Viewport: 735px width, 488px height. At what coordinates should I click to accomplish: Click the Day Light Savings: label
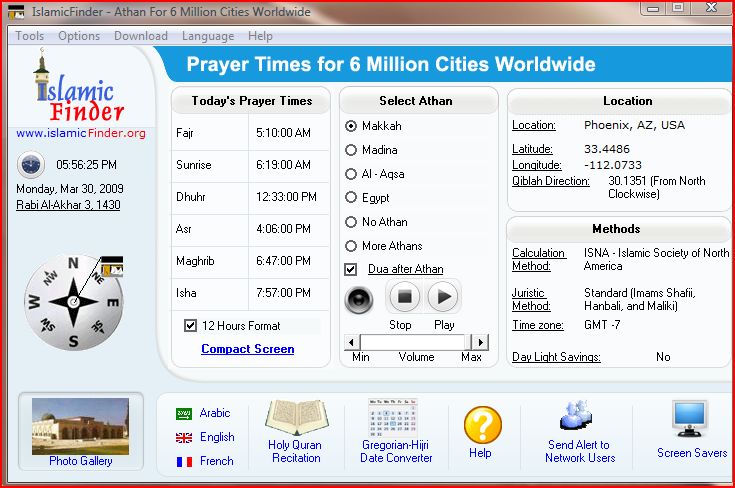point(556,357)
